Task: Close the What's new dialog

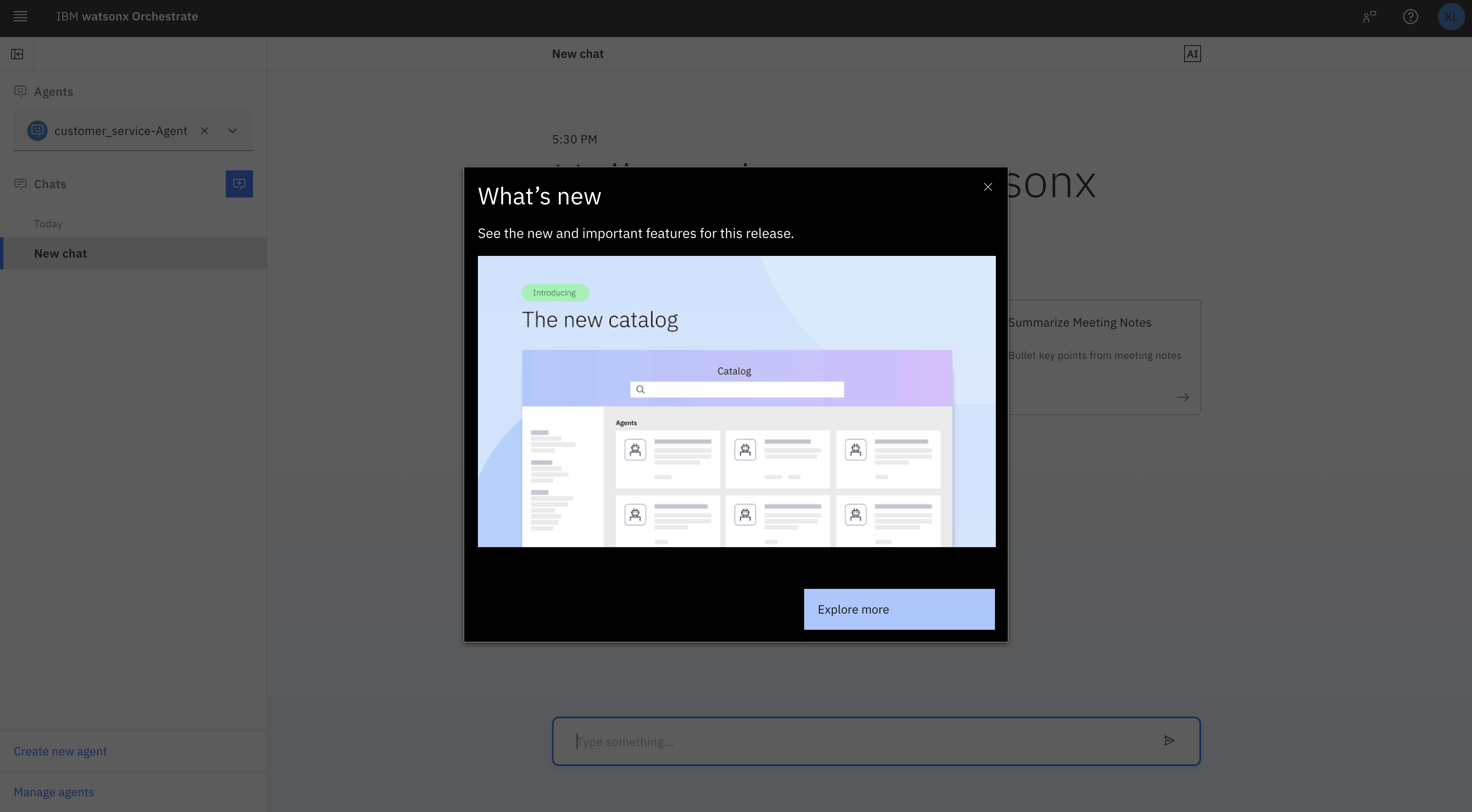Action: point(987,187)
